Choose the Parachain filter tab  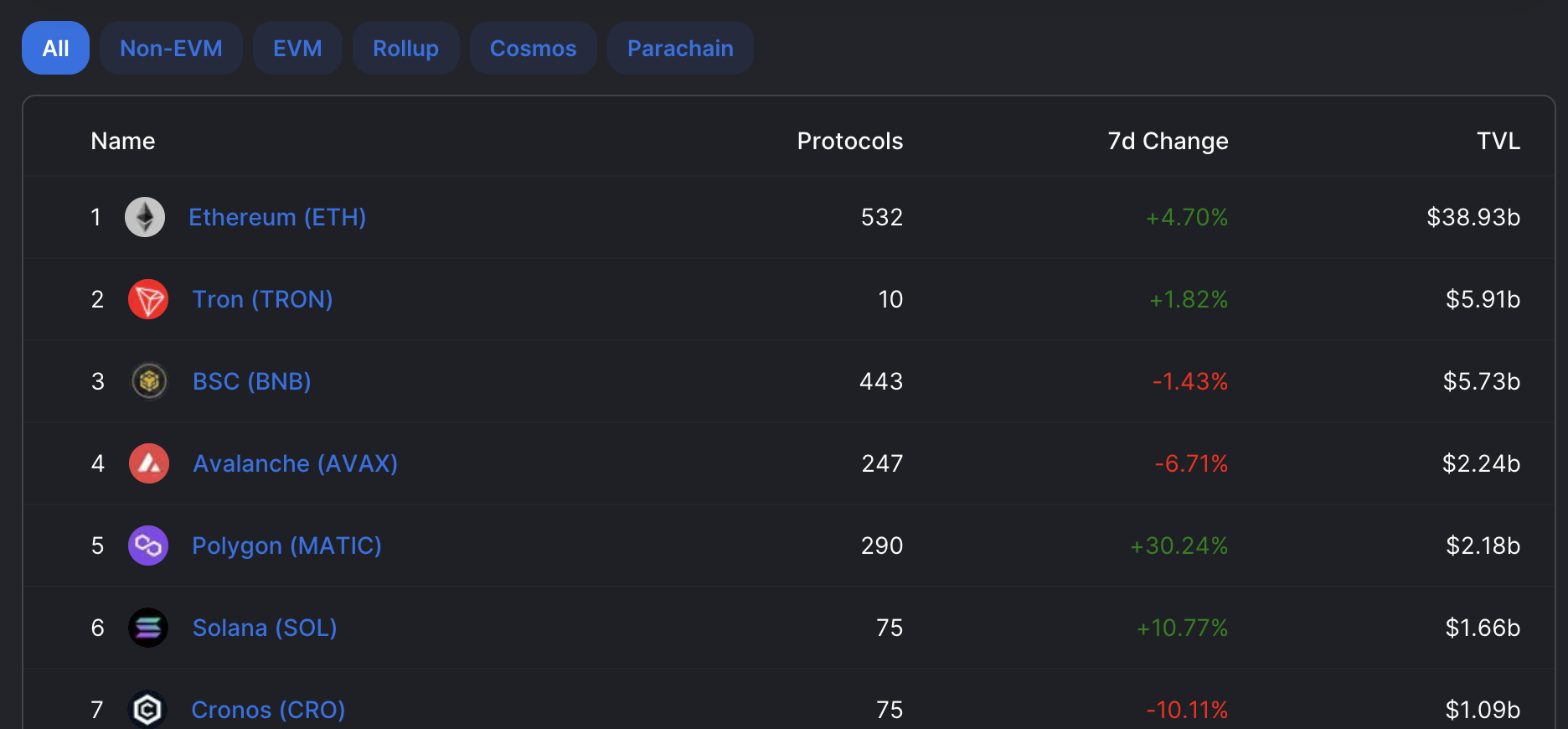[680, 48]
